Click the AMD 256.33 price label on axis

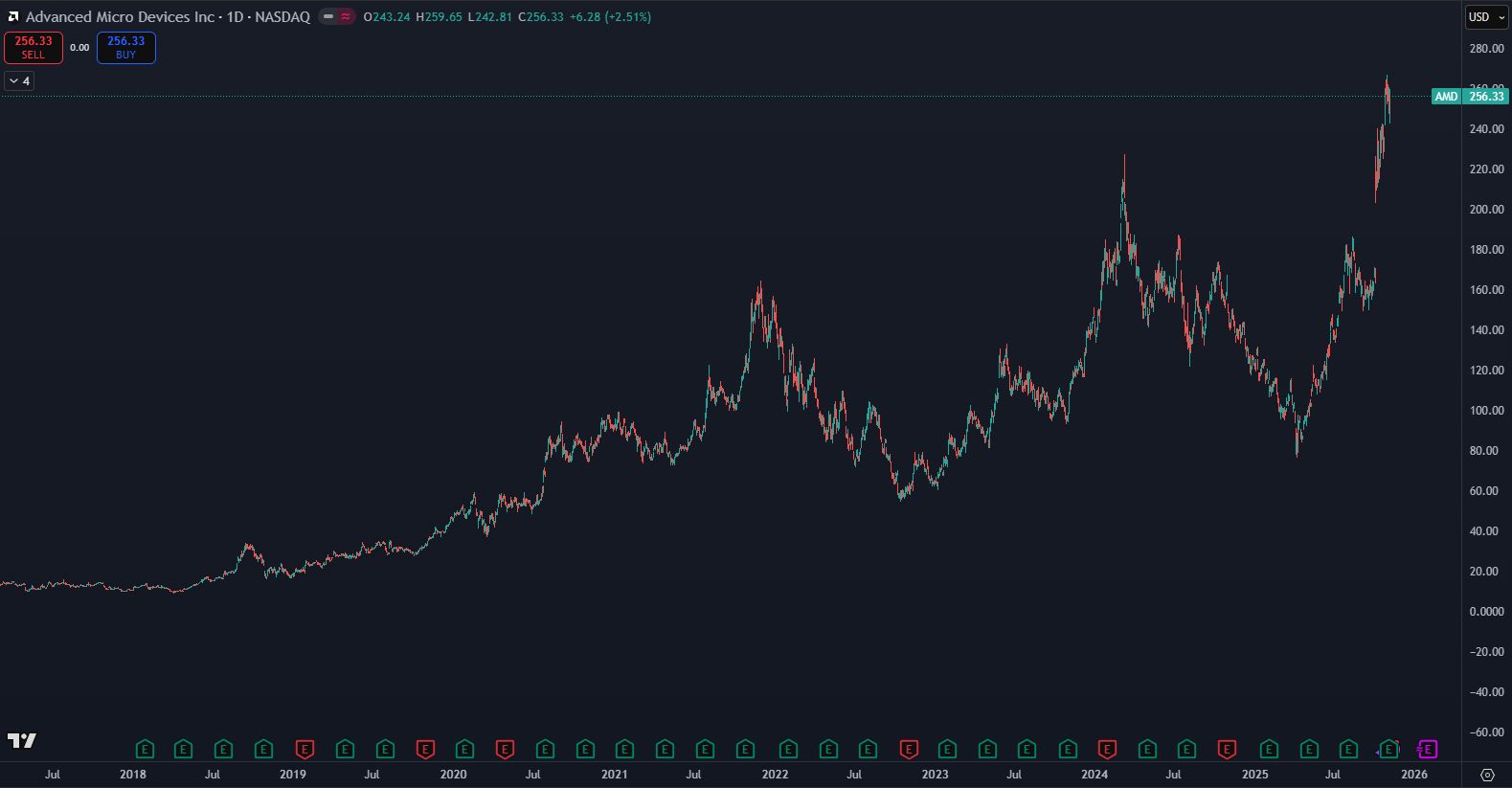pos(1470,97)
